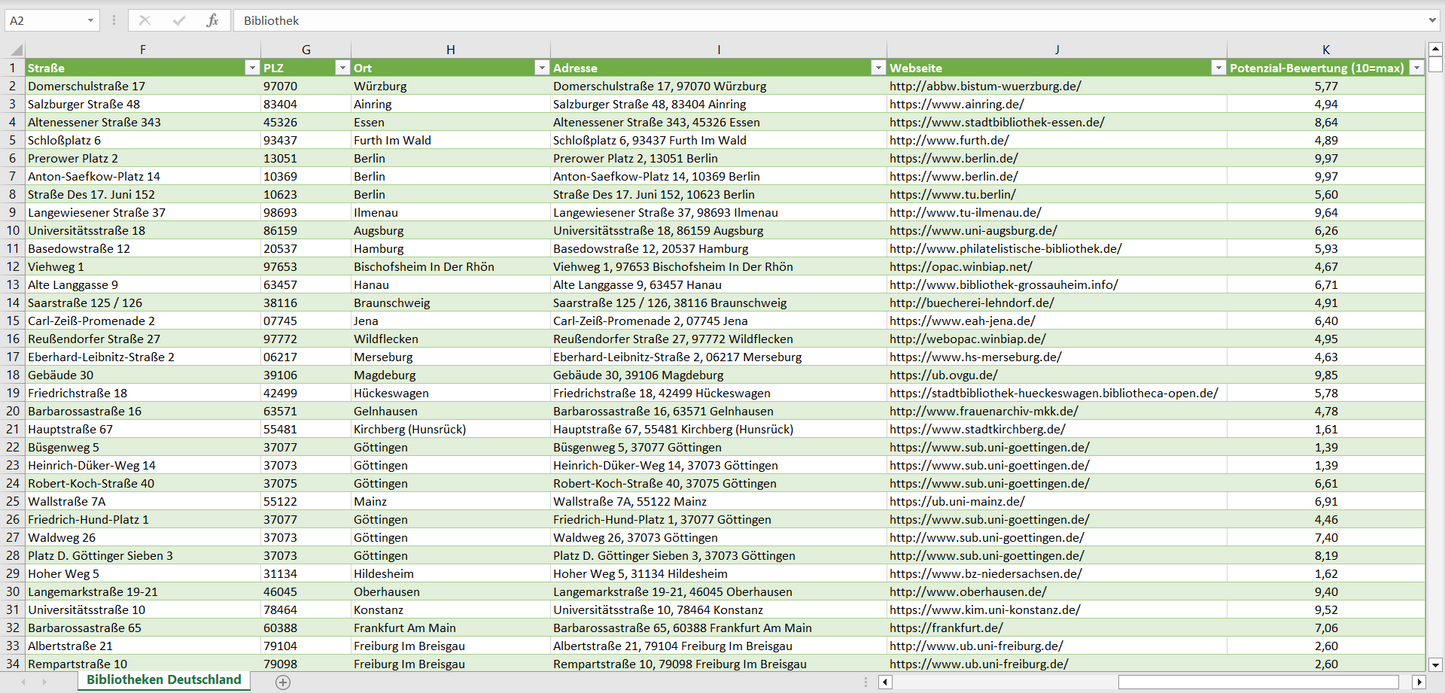Click the Insert Function fx icon
The height and width of the screenshot is (693, 1445).
(x=212, y=20)
